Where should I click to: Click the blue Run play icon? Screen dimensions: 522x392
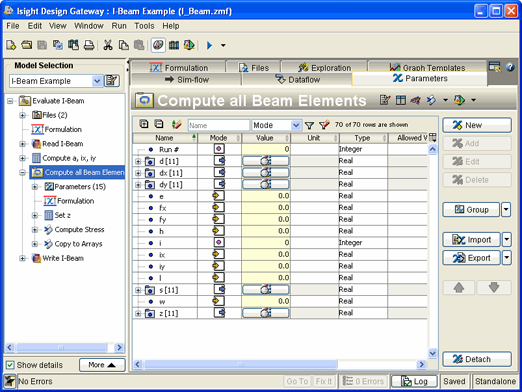(x=209, y=45)
